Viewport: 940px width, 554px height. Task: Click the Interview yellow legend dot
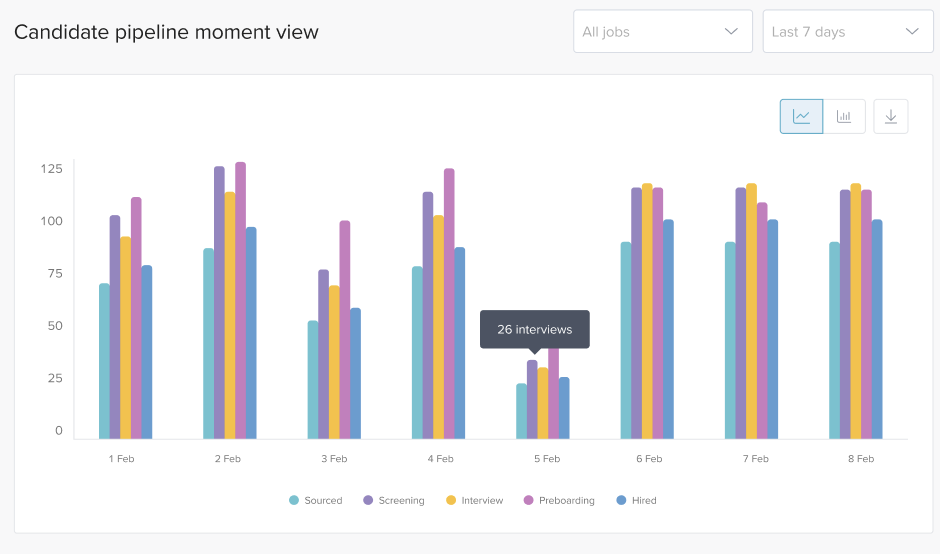point(450,500)
